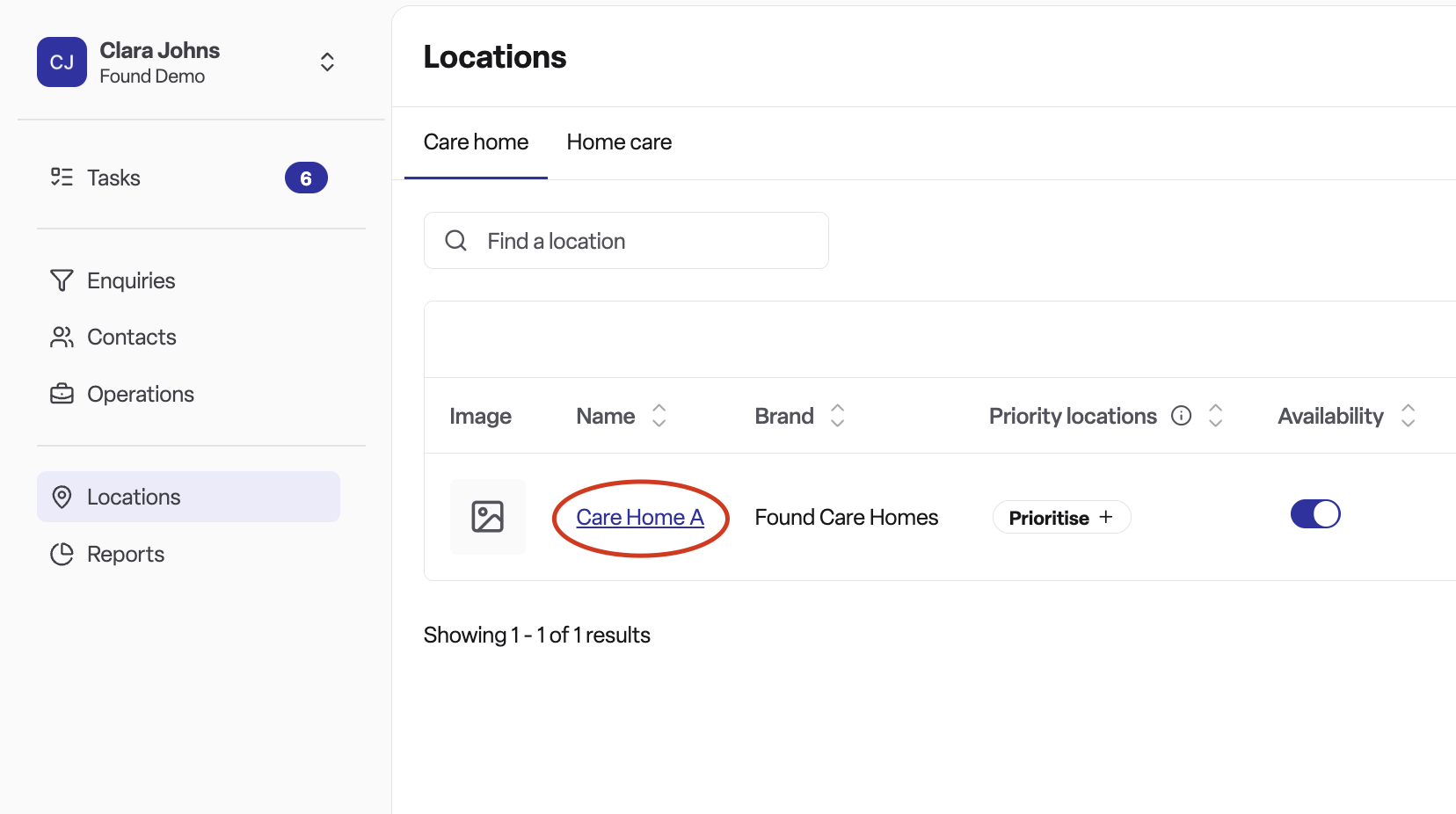Sort by Availability column arrows
This screenshot has height=814, width=1456.
pos(1408,416)
